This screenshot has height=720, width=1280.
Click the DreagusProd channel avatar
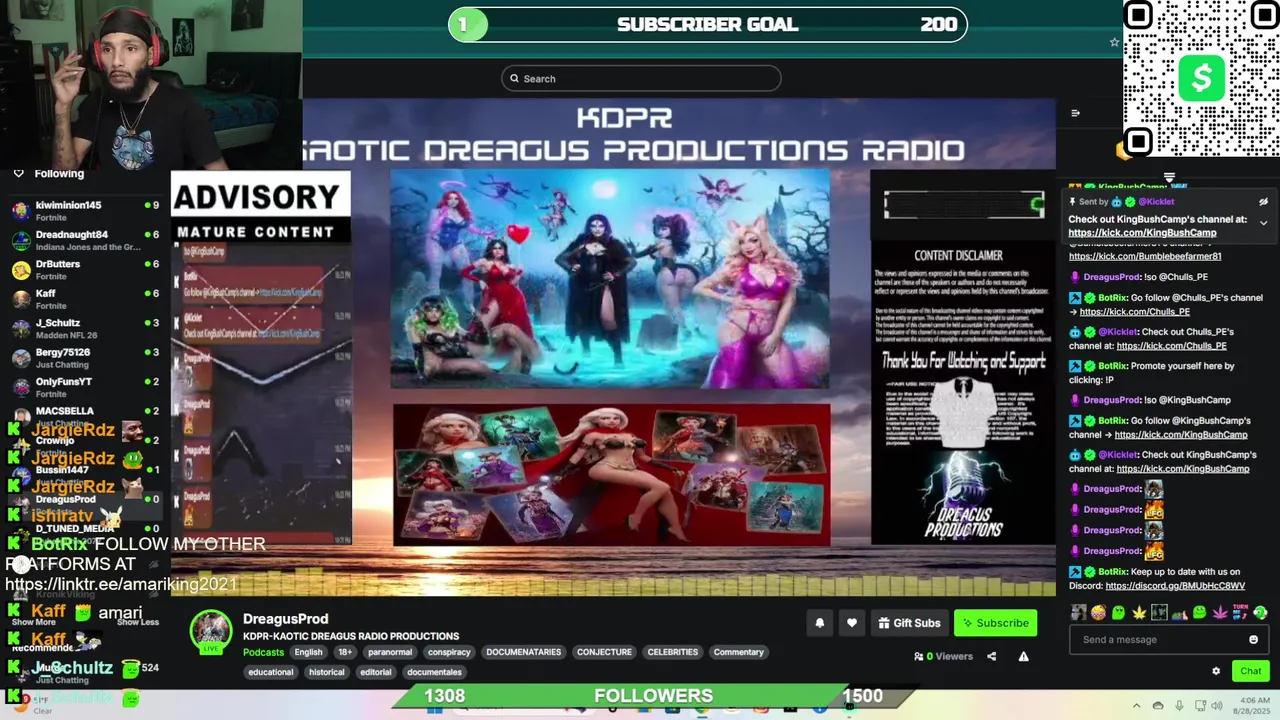pyautogui.click(x=211, y=631)
